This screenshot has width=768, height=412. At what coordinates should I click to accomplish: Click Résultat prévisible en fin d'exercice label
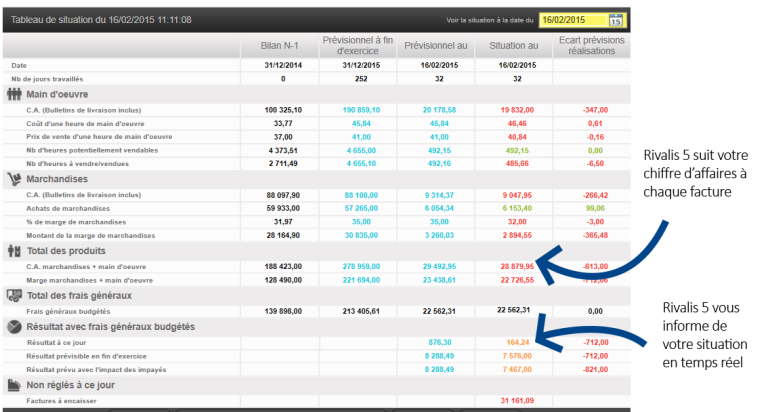(87, 356)
